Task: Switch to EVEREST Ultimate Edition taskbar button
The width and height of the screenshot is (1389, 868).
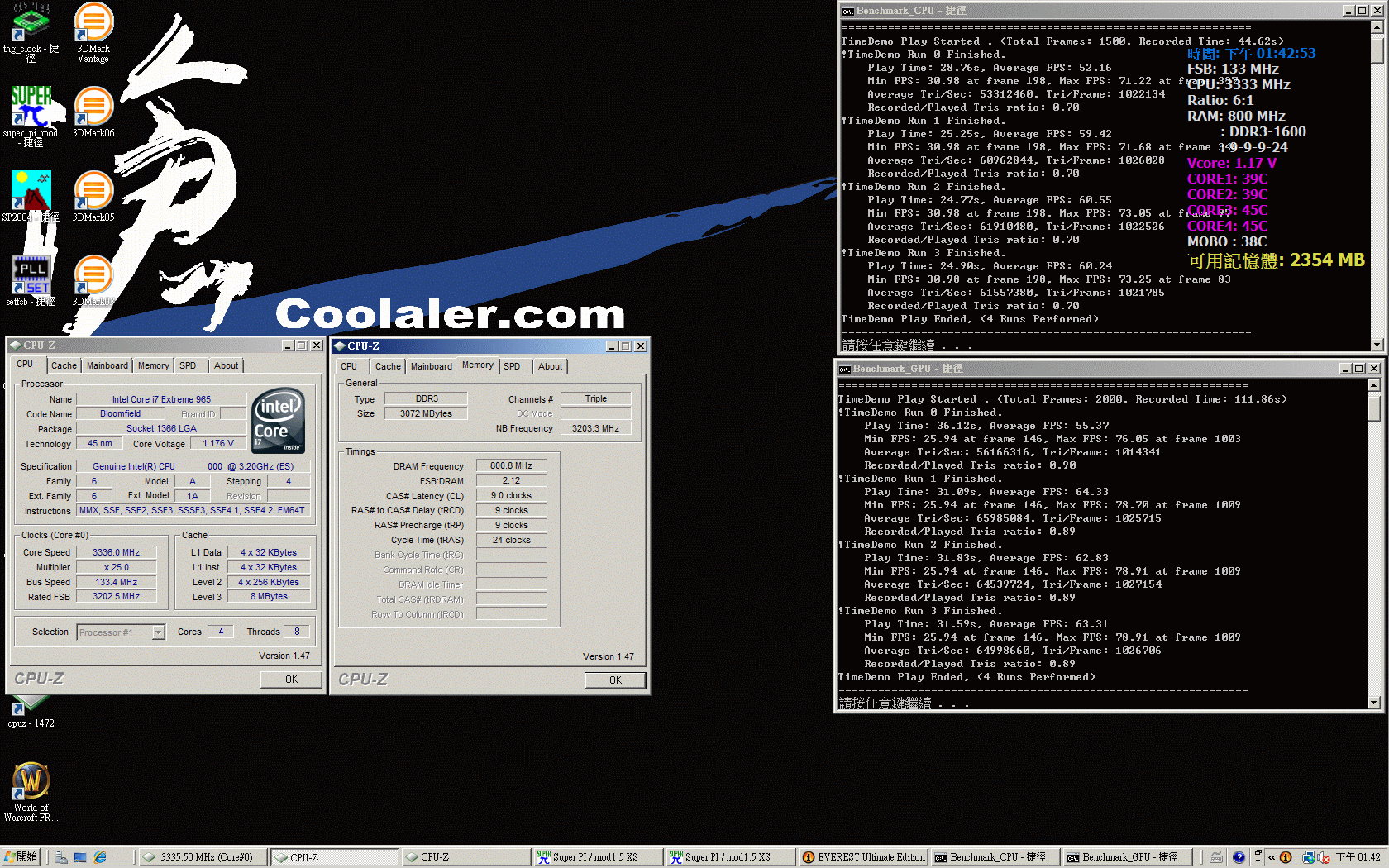Action: click(x=863, y=857)
